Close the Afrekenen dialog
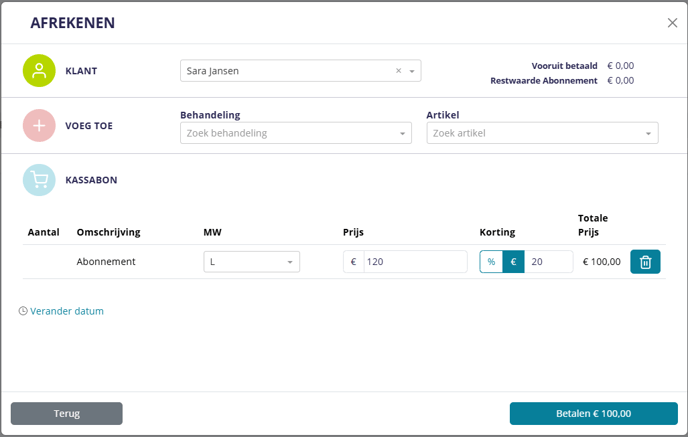Image resolution: width=688 pixels, height=437 pixels. pos(672,23)
